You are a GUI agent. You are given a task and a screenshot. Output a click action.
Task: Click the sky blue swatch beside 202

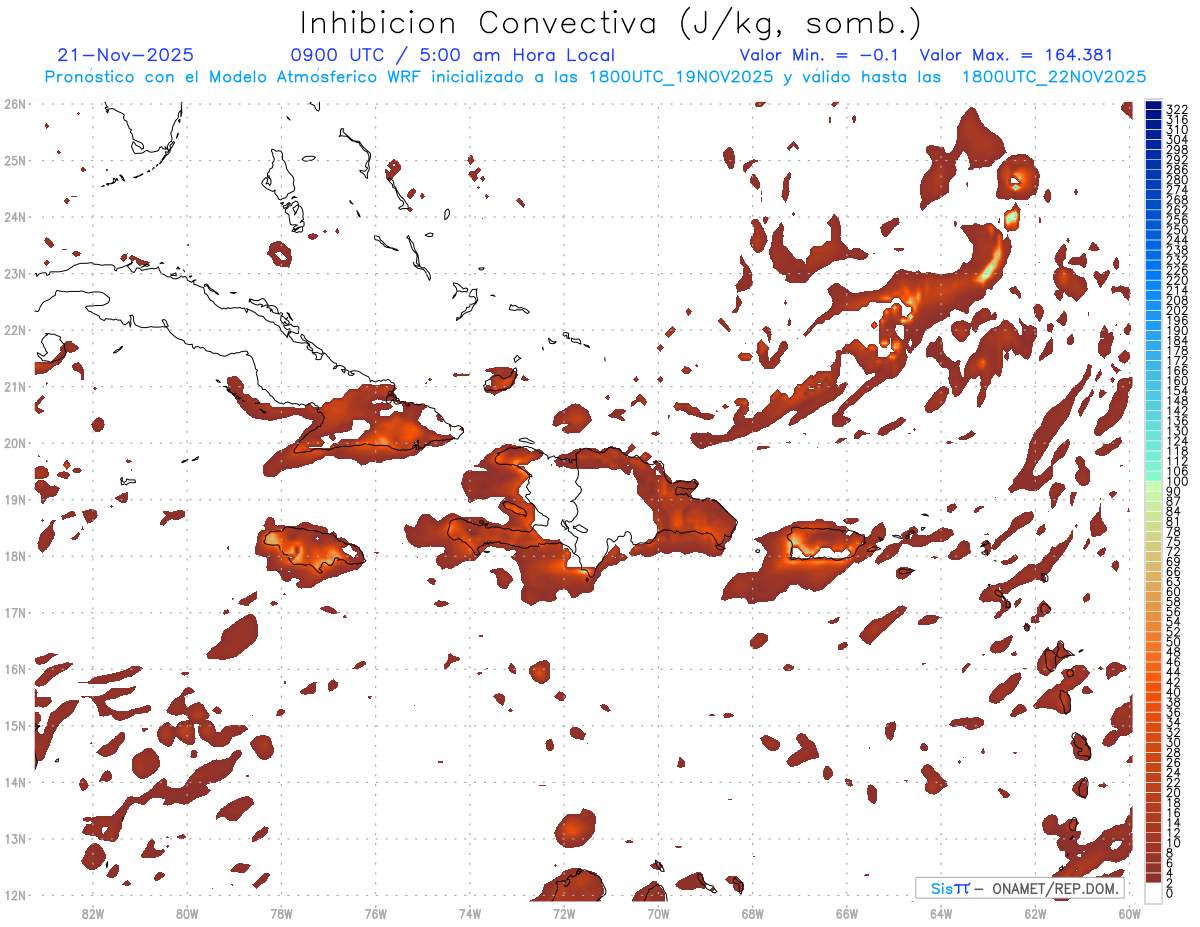1154,315
